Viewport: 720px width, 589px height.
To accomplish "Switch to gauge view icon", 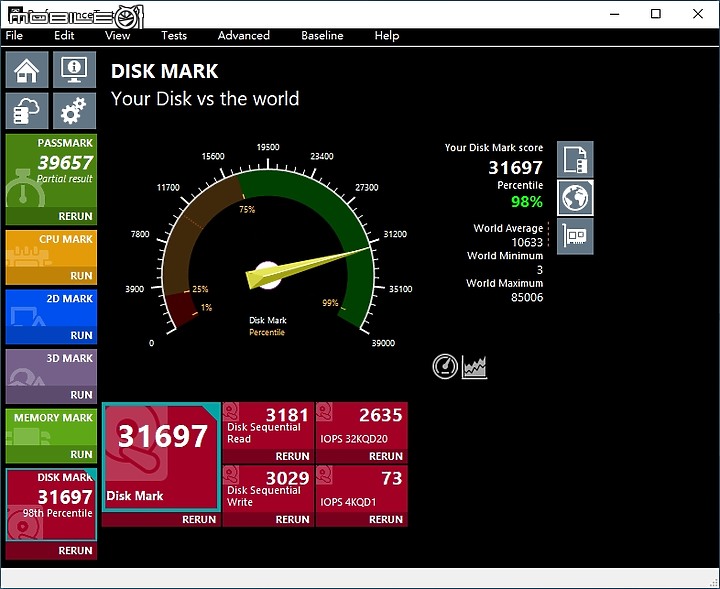I will 445,366.
